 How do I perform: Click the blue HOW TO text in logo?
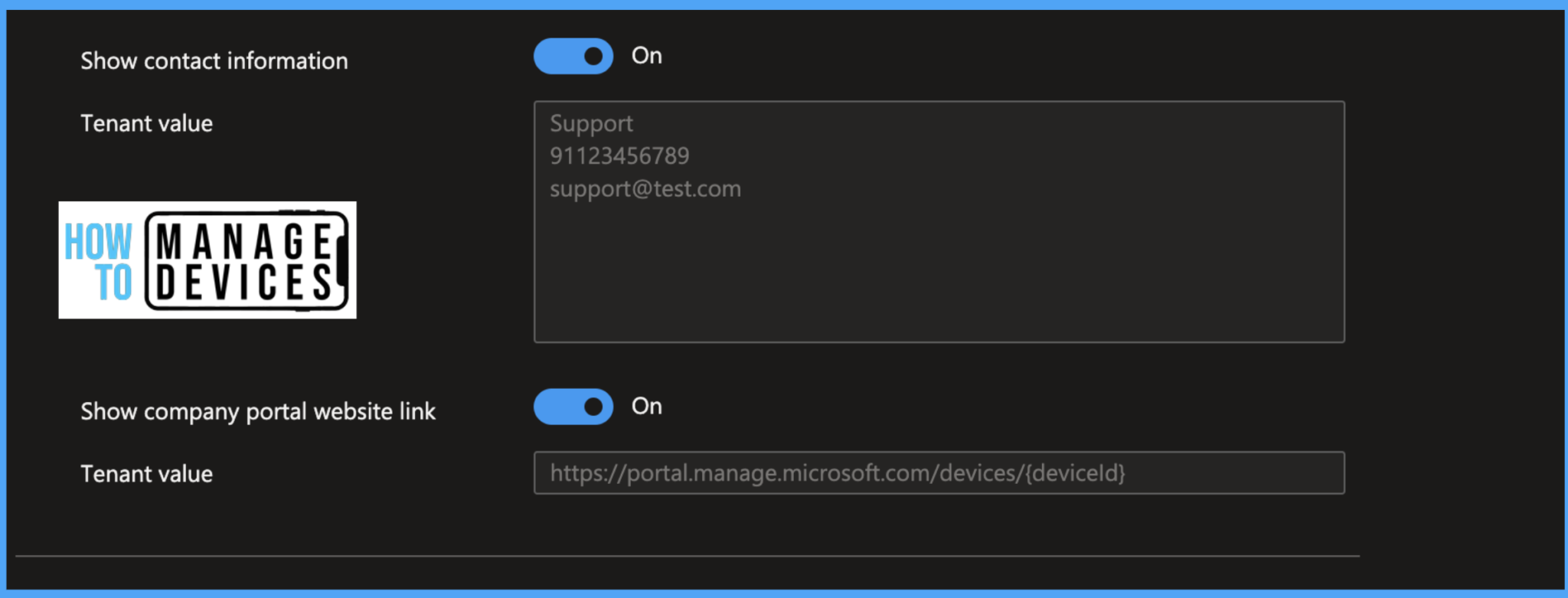coord(99,261)
